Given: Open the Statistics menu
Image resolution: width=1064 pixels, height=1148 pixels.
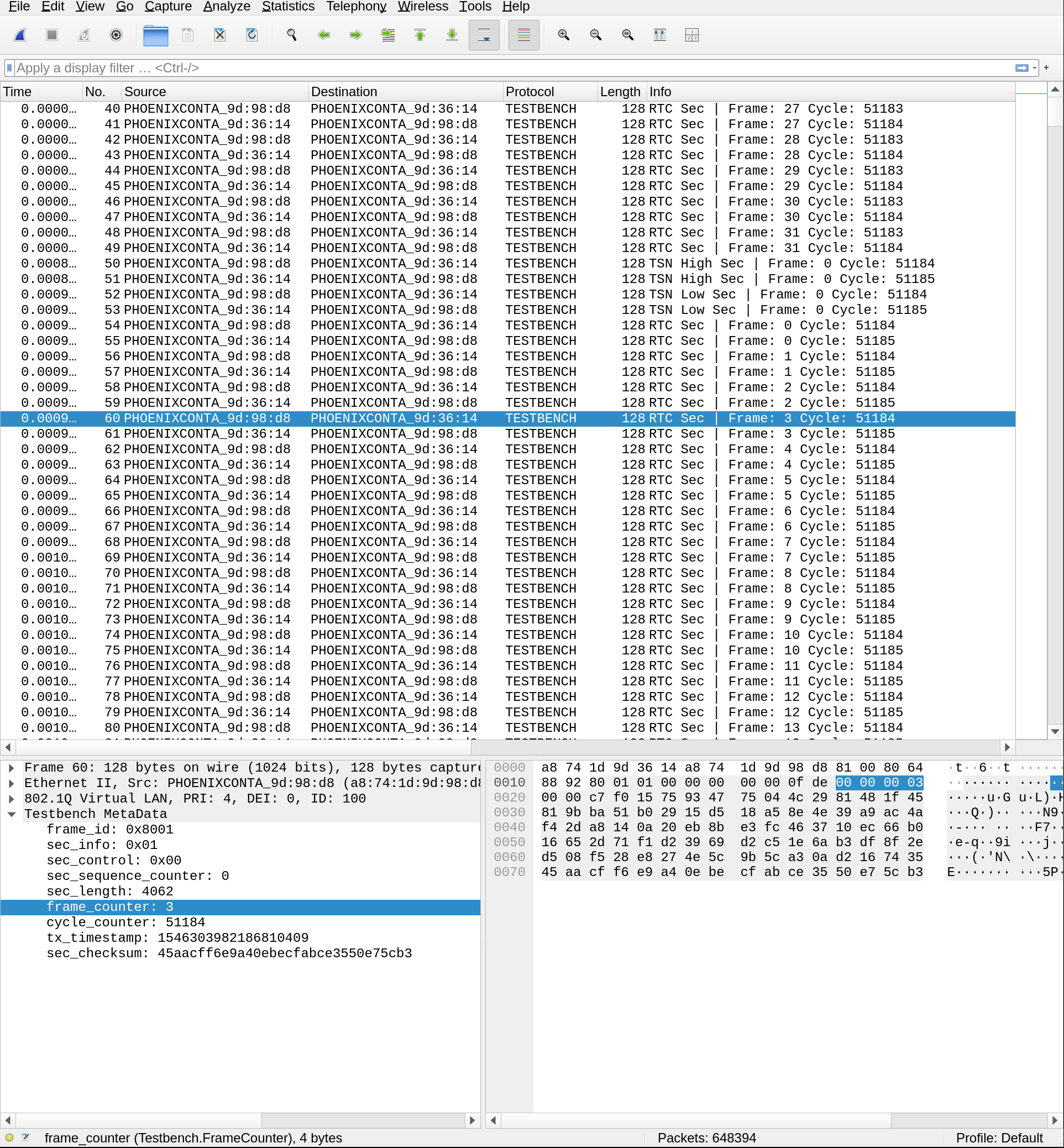Looking at the screenshot, I should coord(288,6).
